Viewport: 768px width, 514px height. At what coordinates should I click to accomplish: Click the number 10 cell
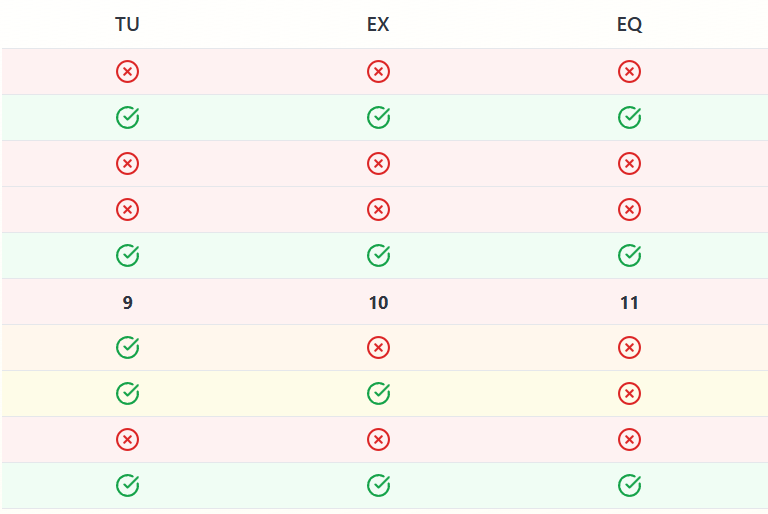[x=378, y=302]
